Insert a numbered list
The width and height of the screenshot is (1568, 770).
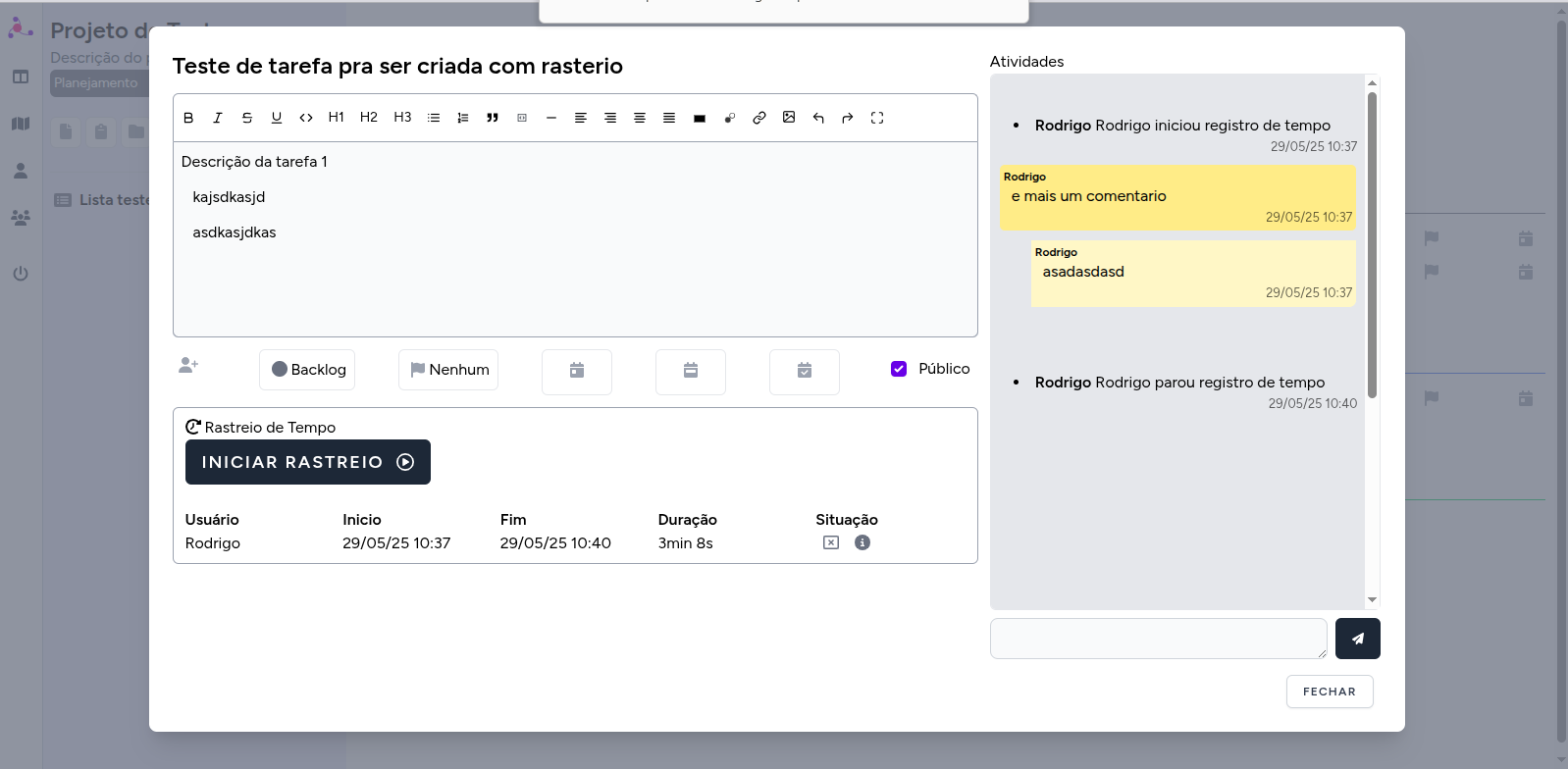tap(463, 118)
